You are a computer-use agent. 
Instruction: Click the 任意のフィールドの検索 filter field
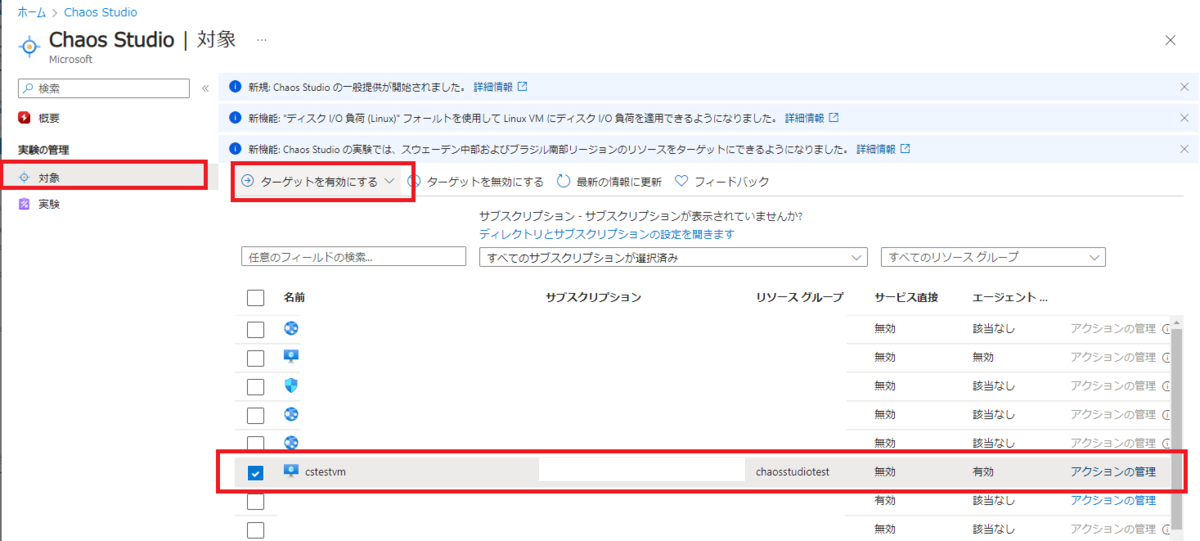pos(354,257)
